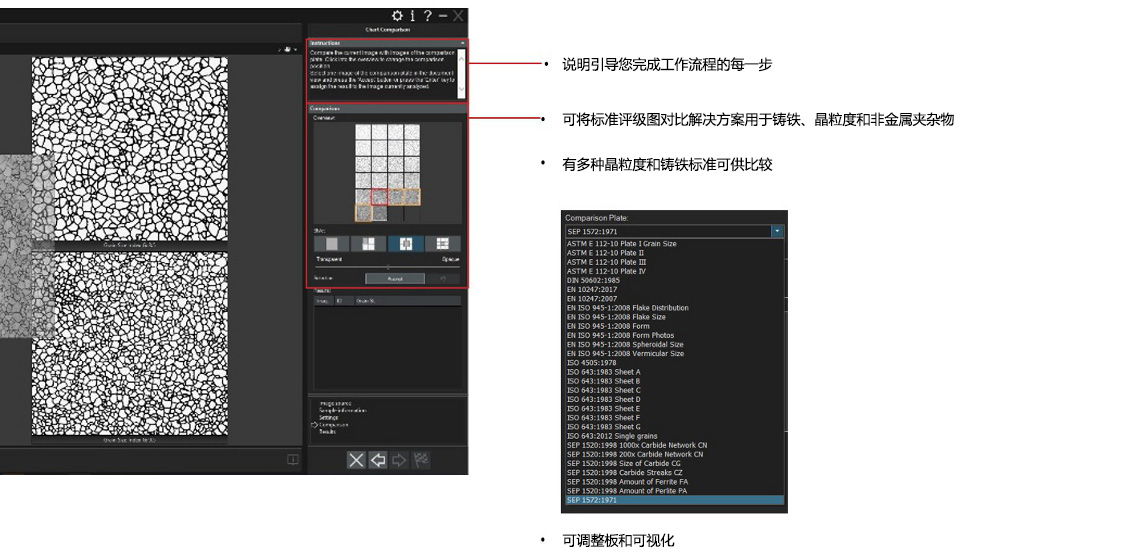Viewport: 1140px width, 560px height.
Task: Select ISO 643:2012 Single grains
Action: (x=614, y=436)
